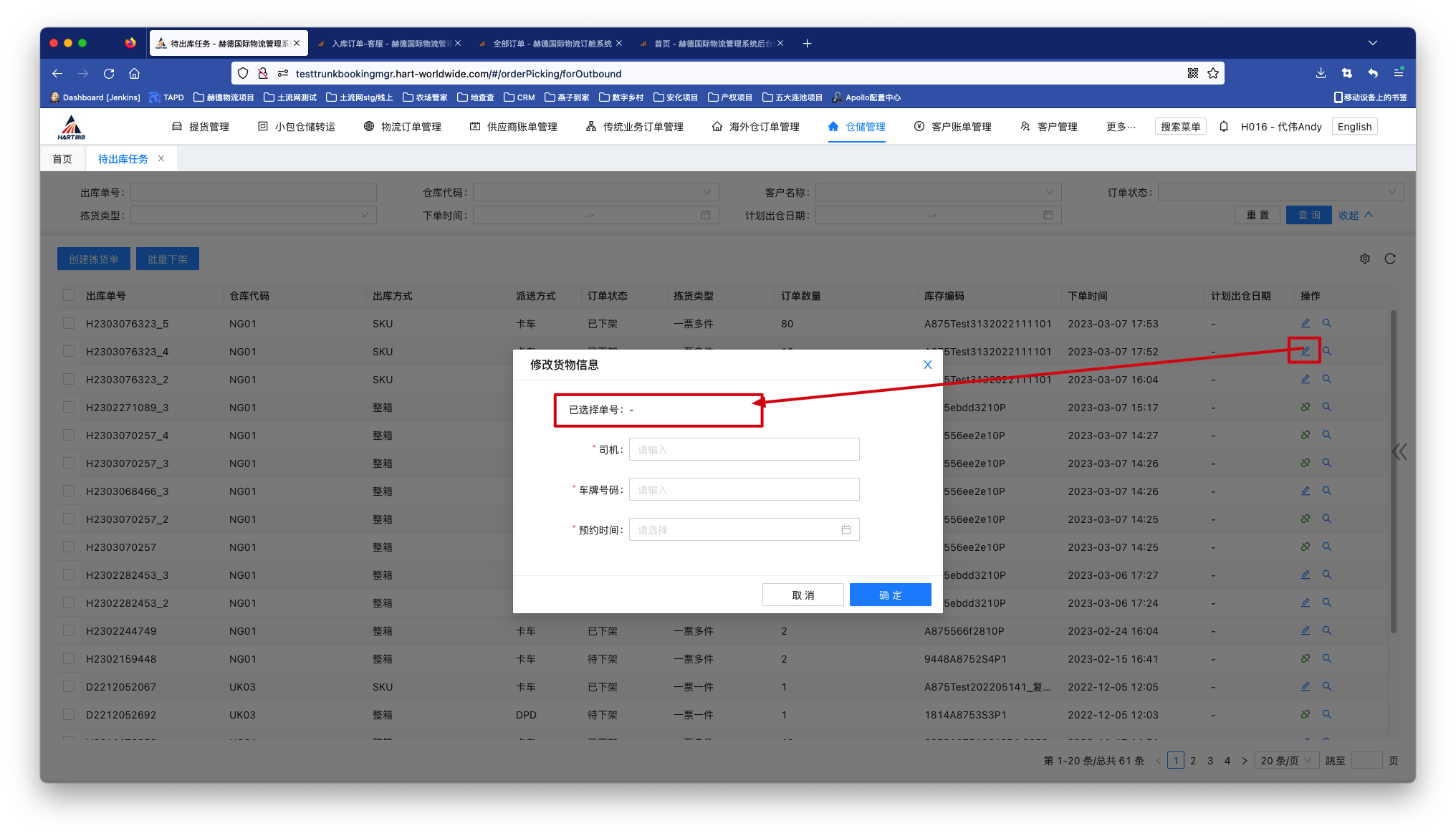The width and height of the screenshot is (1456, 836).
Task: Open calendar icon in 预约时间 field
Action: pyautogui.click(x=846, y=530)
